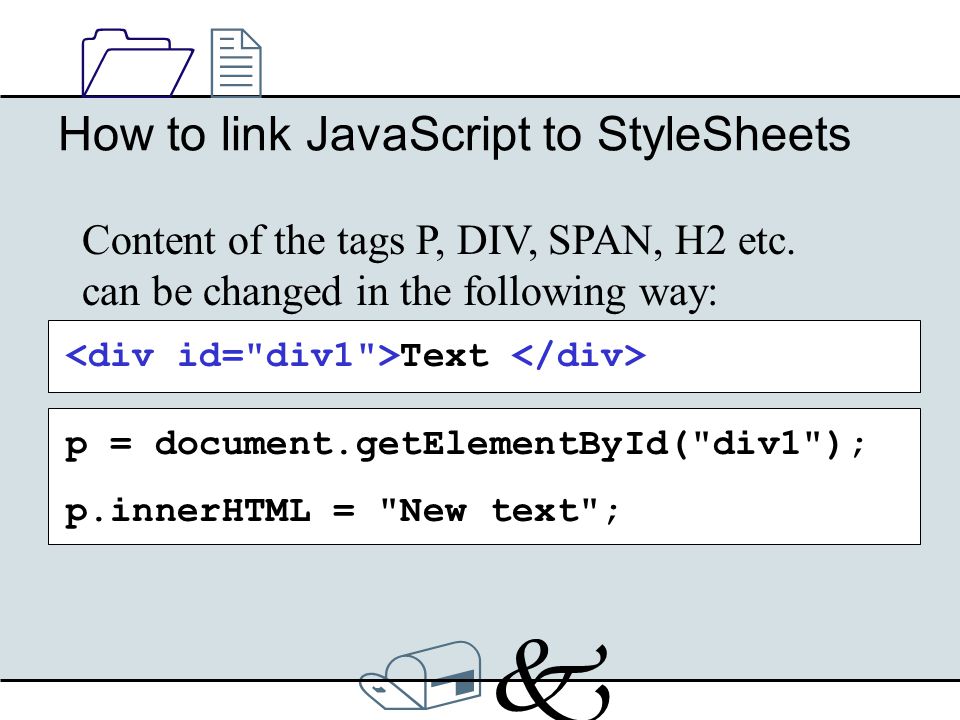Viewport: 960px width, 720px height.
Task: Click the line "can be changed in the following way:"
Action: [399, 293]
